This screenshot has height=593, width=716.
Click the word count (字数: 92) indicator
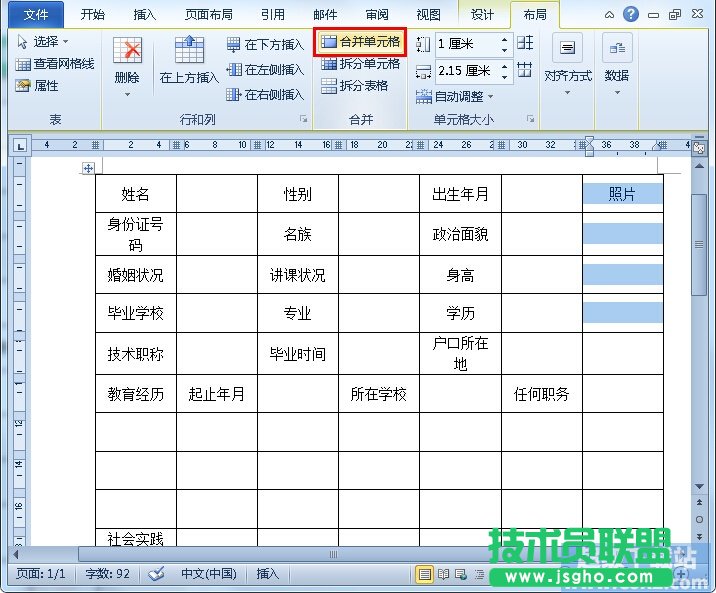tap(110, 574)
